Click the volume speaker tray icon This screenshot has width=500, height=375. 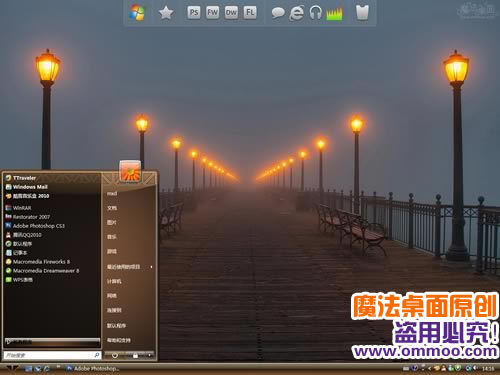(475, 368)
